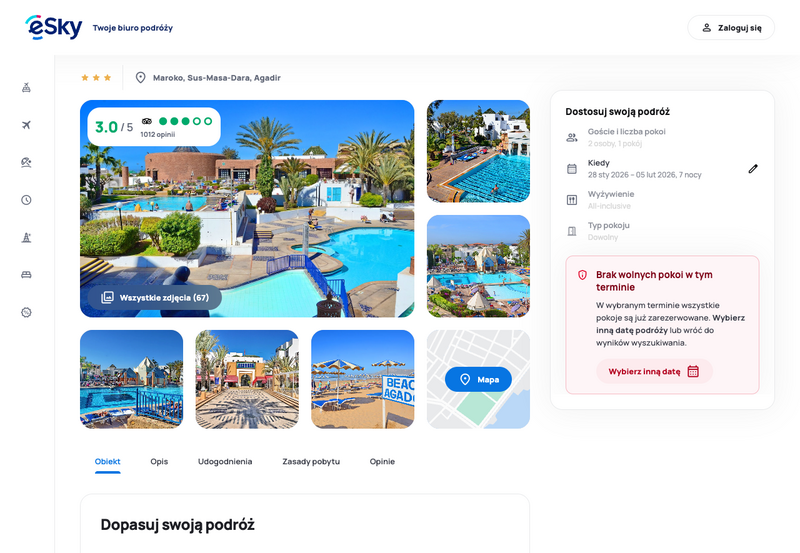
Task: Choose another date via Wybierz inną datę
Action: click(x=654, y=371)
